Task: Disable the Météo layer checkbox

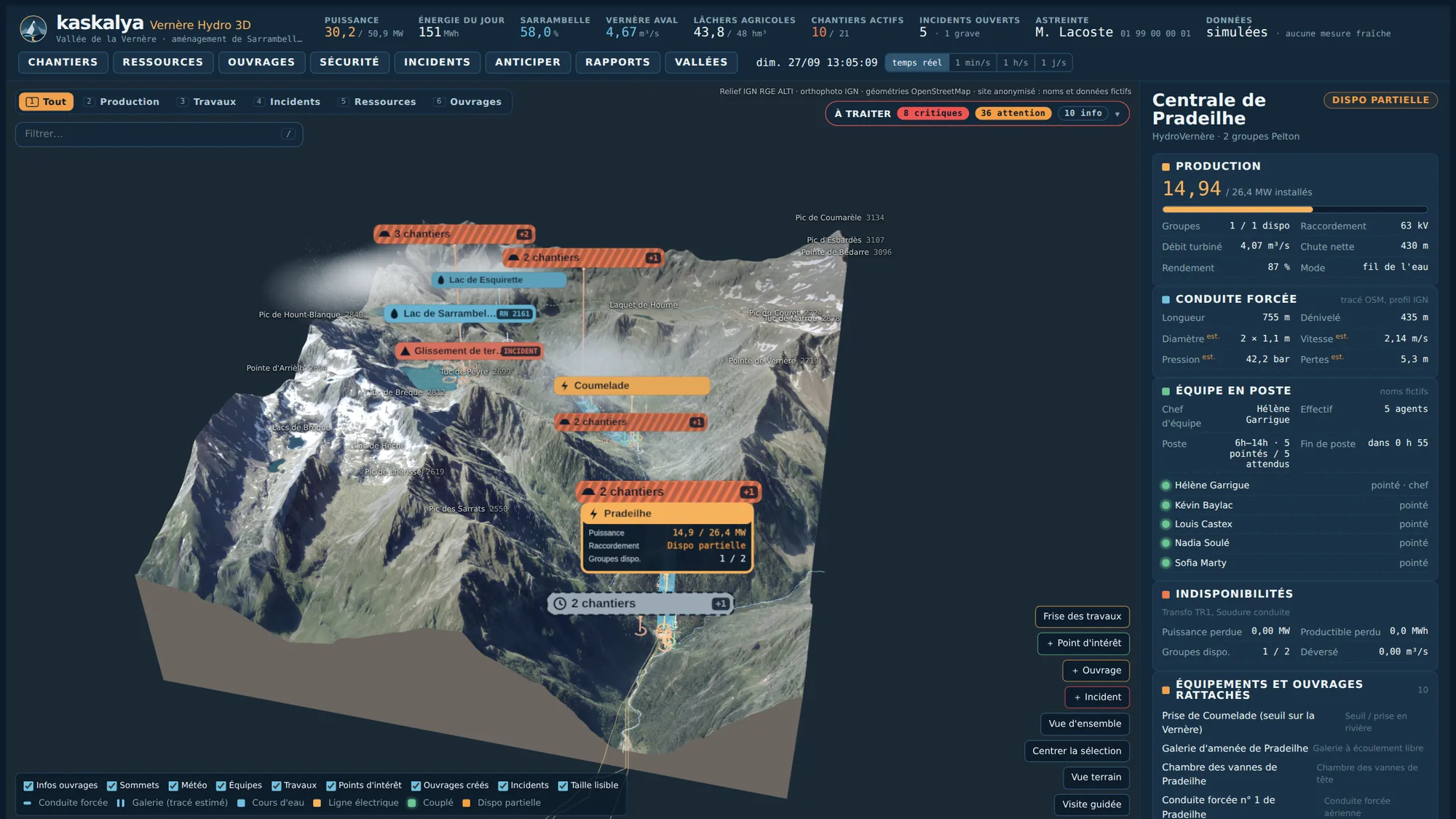Action: click(x=173, y=786)
